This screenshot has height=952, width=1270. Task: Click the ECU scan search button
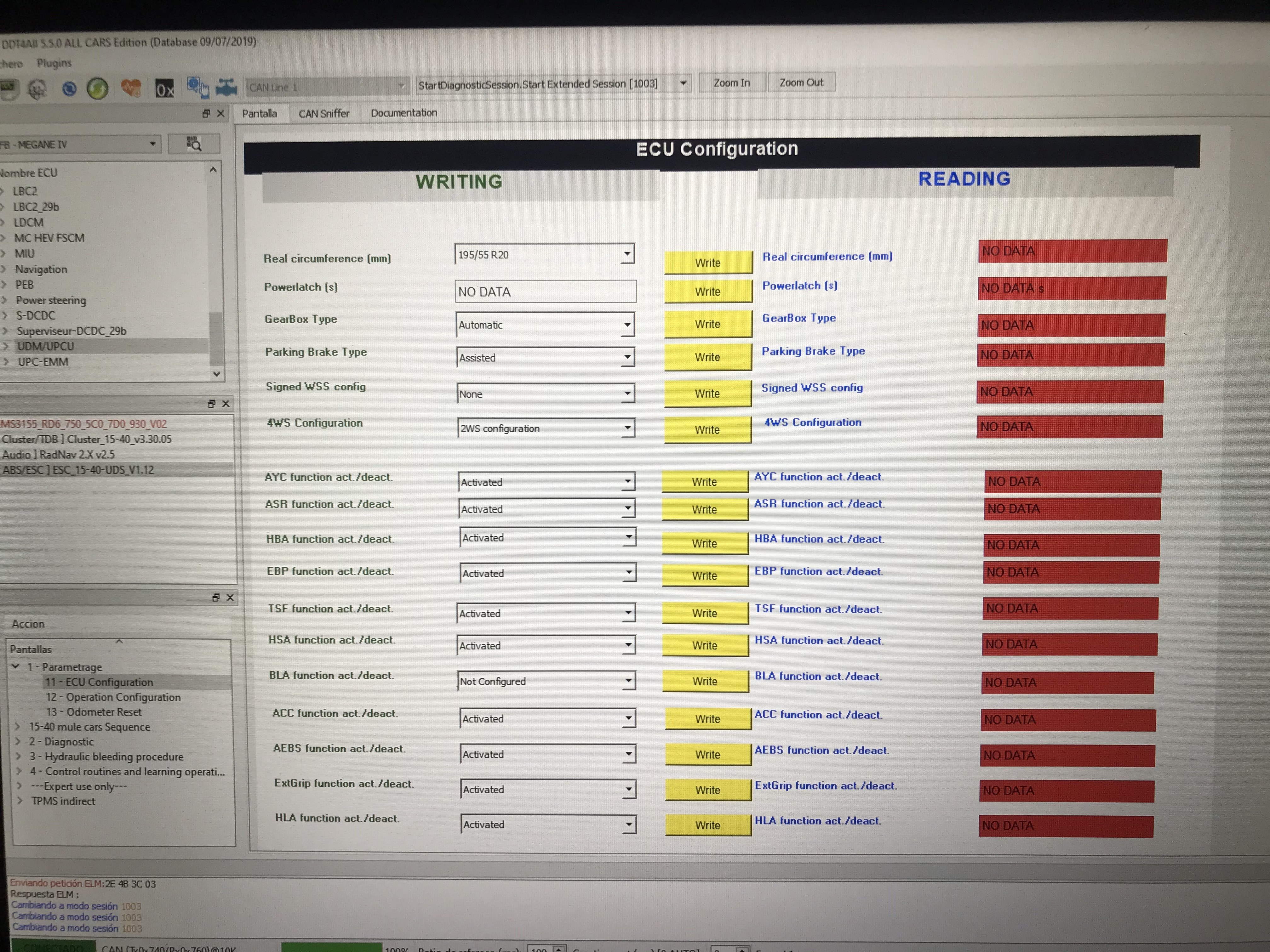(x=193, y=144)
